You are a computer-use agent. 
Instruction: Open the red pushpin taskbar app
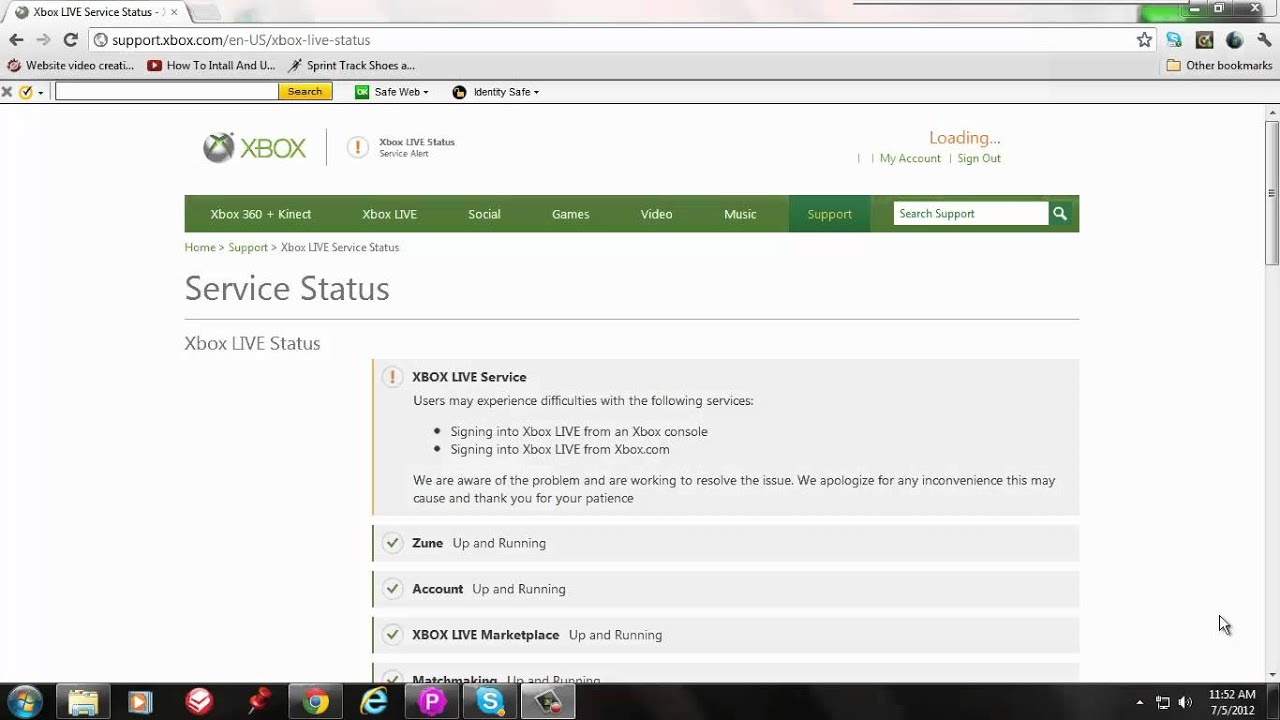click(258, 702)
